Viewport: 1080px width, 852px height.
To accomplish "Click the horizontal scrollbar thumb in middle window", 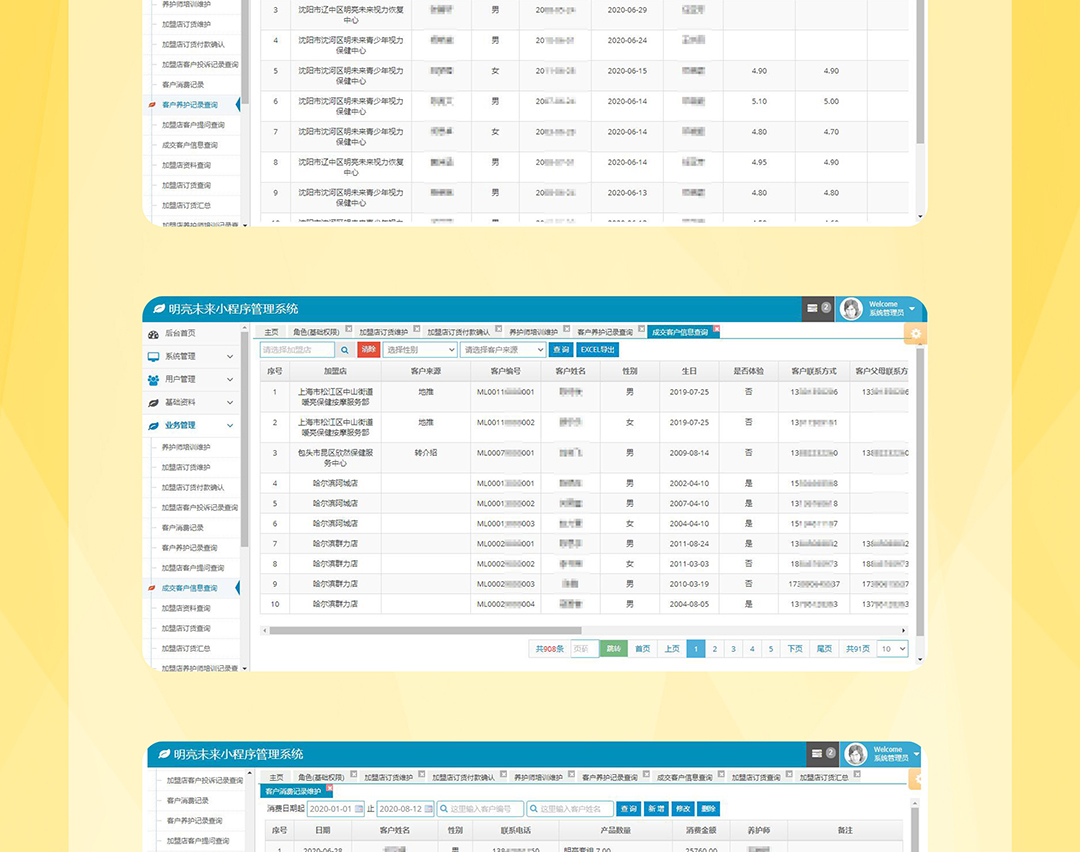I will coord(425,630).
